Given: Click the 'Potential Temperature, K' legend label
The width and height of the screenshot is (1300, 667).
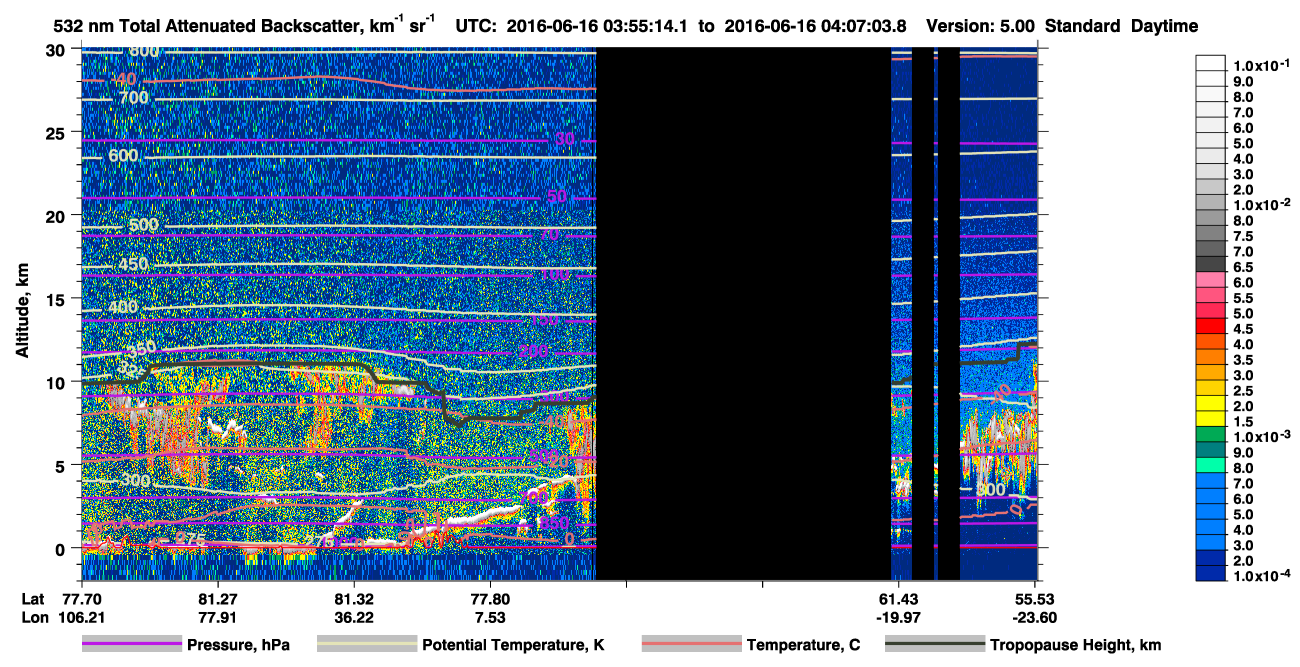Looking at the screenshot, I should tap(514, 646).
